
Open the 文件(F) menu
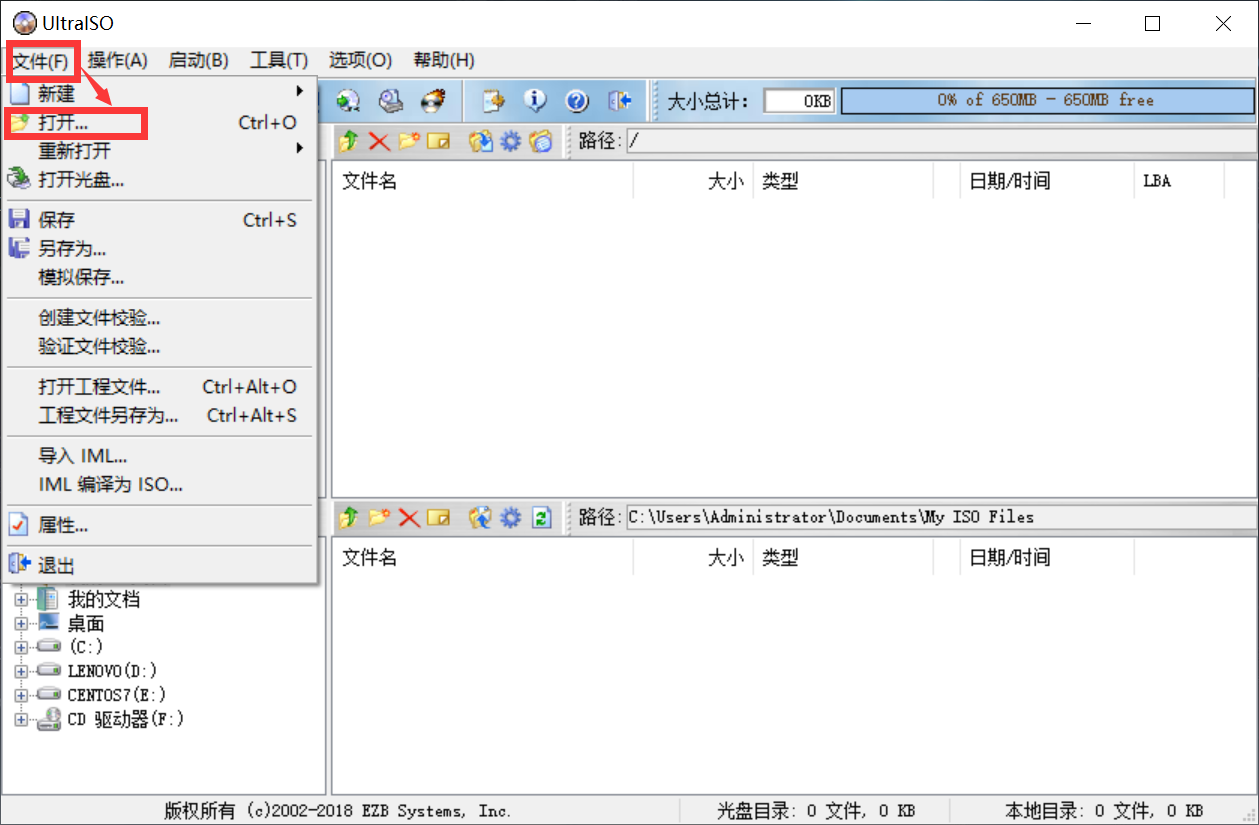coord(41,61)
